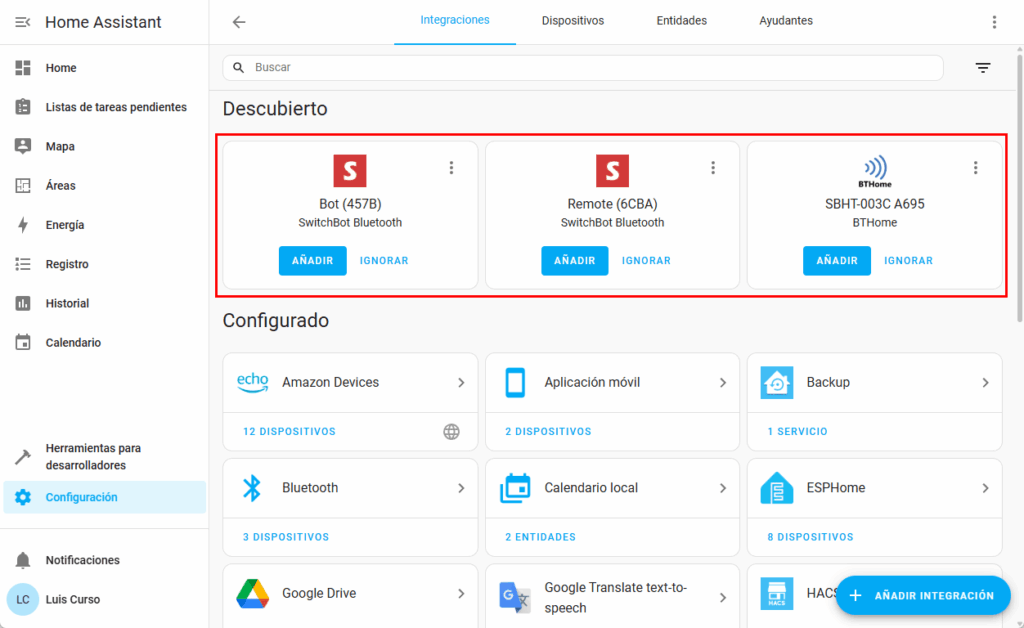Open the top-right three-dot overflow menu
Image resolution: width=1024 pixels, height=628 pixels.
coord(994,22)
